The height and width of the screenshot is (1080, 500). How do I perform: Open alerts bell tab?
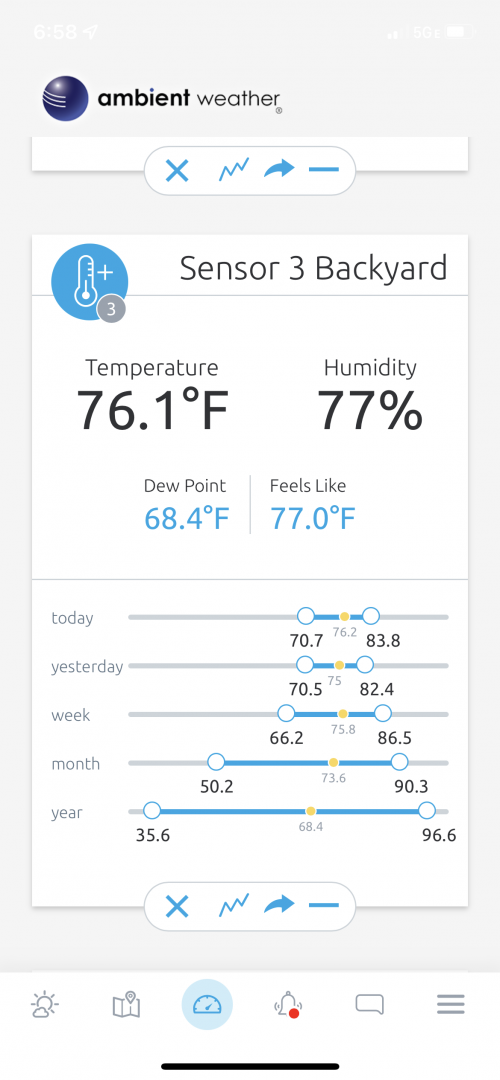288,1005
